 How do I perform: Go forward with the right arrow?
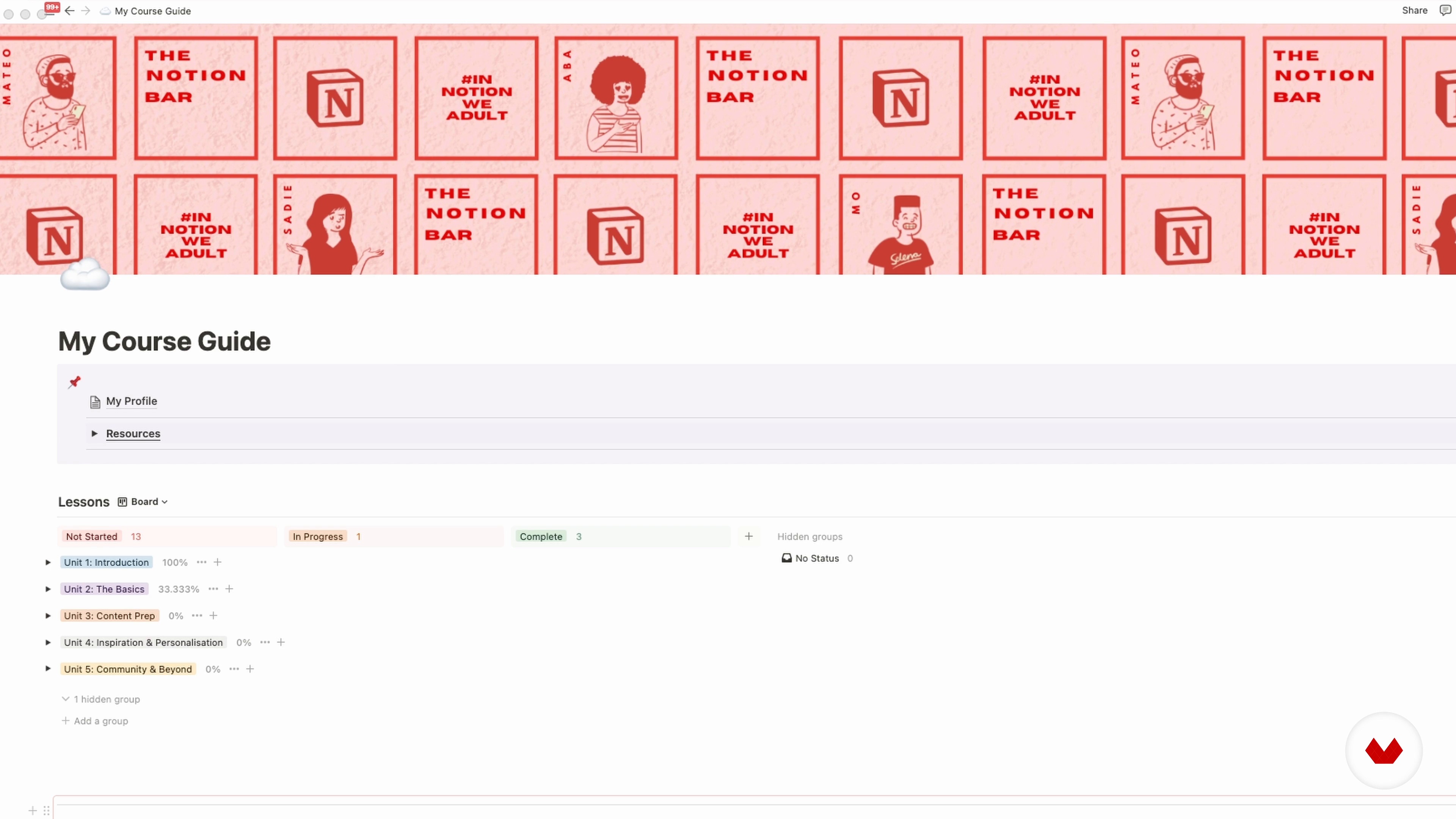(x=86, y=11)
